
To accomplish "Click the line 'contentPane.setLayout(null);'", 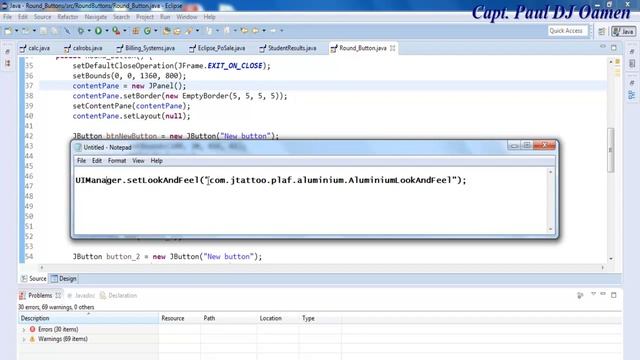I will click(131, 116).
